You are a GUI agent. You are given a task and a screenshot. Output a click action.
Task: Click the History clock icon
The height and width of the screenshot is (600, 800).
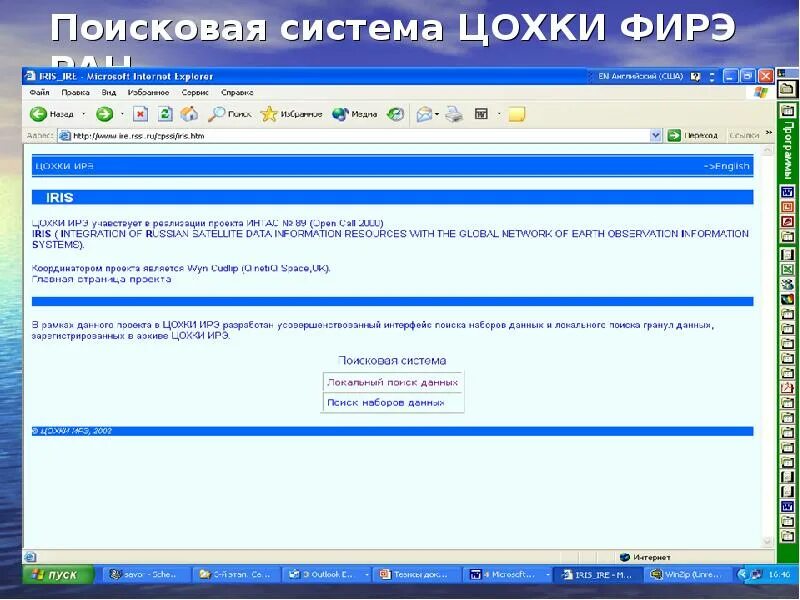point(395,114)
